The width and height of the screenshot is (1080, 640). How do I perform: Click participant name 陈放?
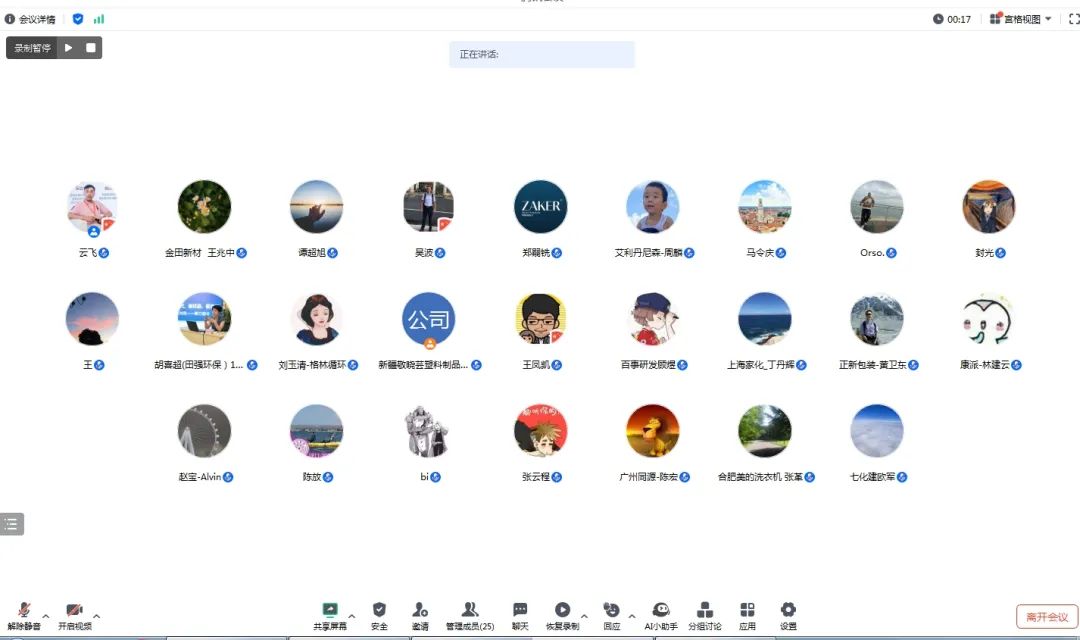(x=311, y=477)
